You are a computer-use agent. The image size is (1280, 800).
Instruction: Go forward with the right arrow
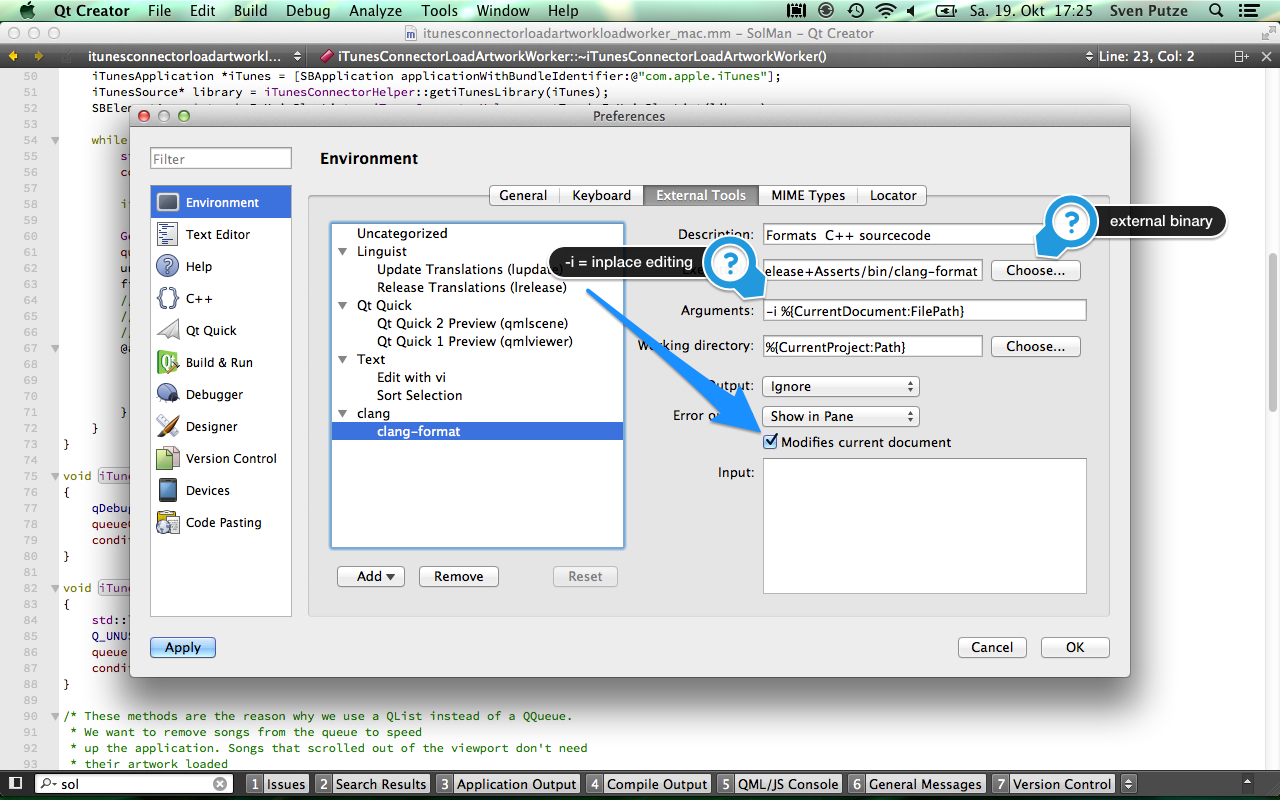38,56
